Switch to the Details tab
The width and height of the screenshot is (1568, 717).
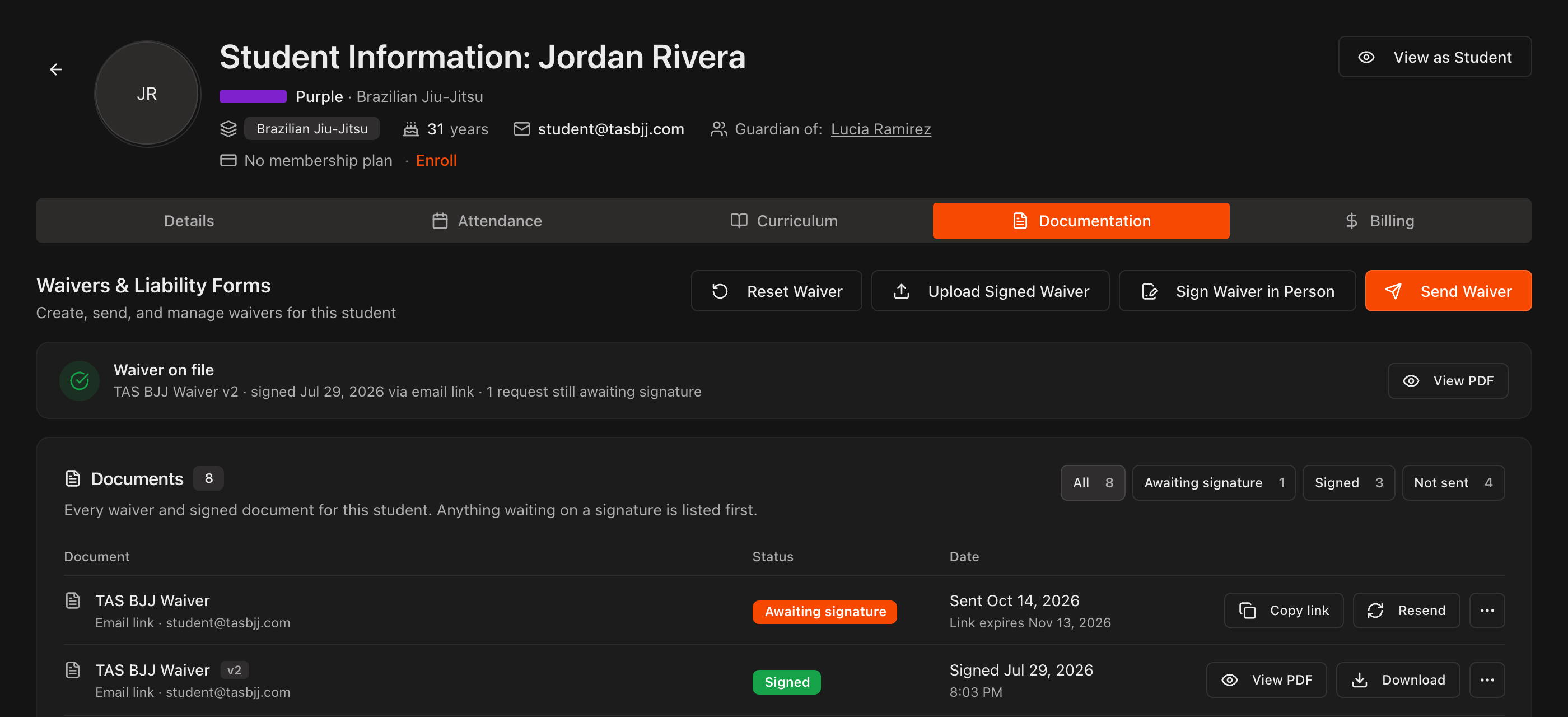click(189, 221)
